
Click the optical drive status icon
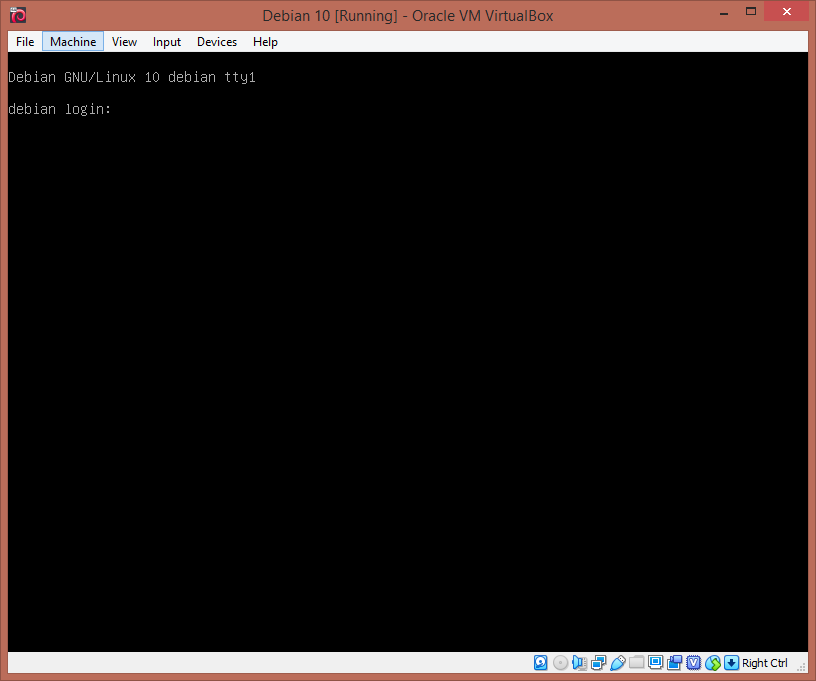560,662
